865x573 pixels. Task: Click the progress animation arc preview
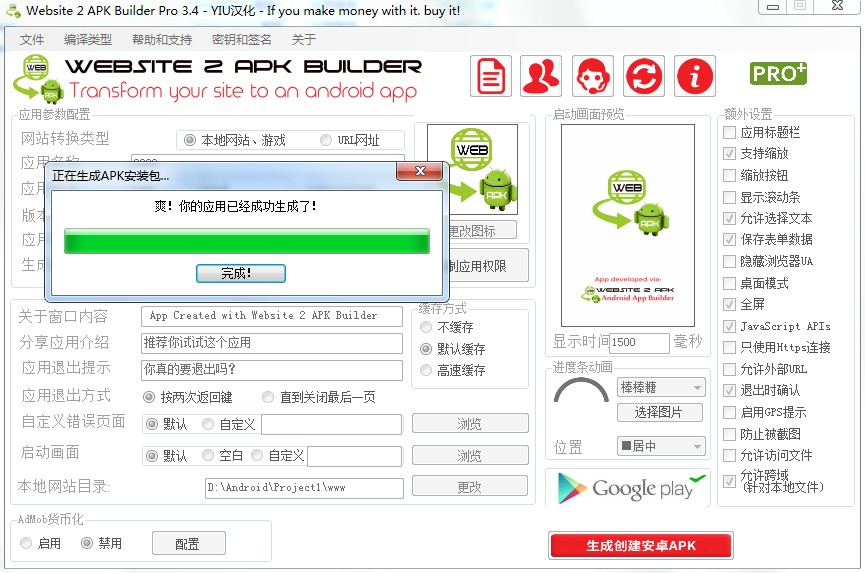click(581, 389)
